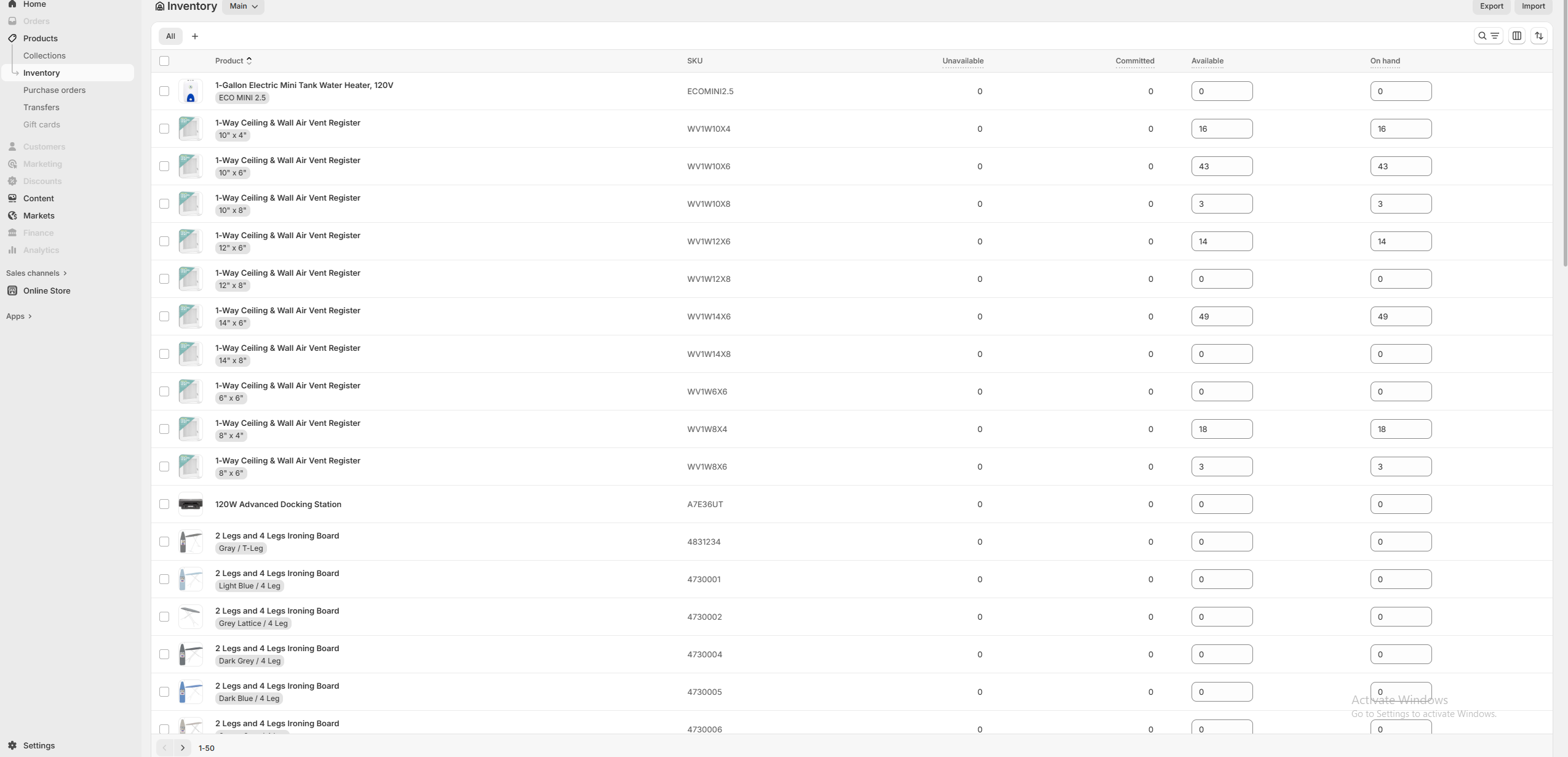Open the 1-Gallon Electric Mini Tank Water Heater product
The height and width of the screenshot is (757, 1568).
coord(304,85)
